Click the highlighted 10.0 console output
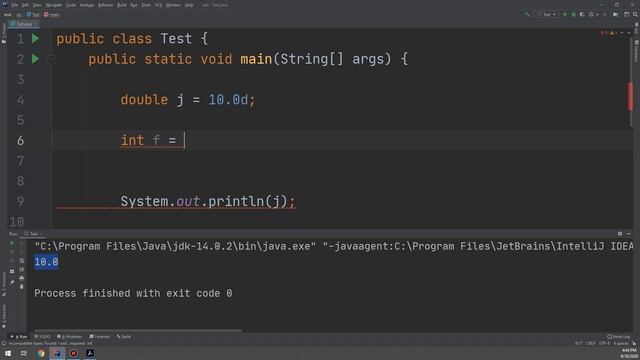The image size is (640, 360). coord(46,262)
